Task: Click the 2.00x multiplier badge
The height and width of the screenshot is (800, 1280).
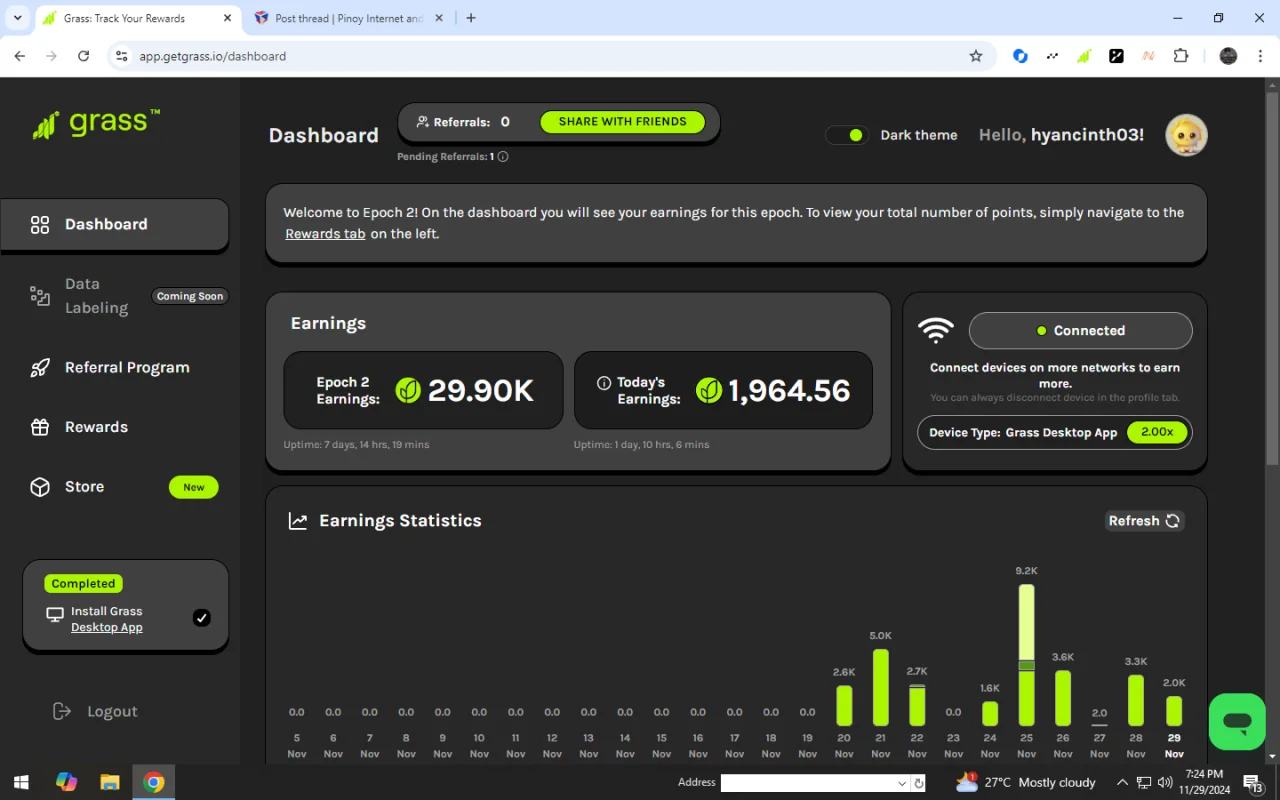Action: pyautogui.click(x=1157, y=432)
